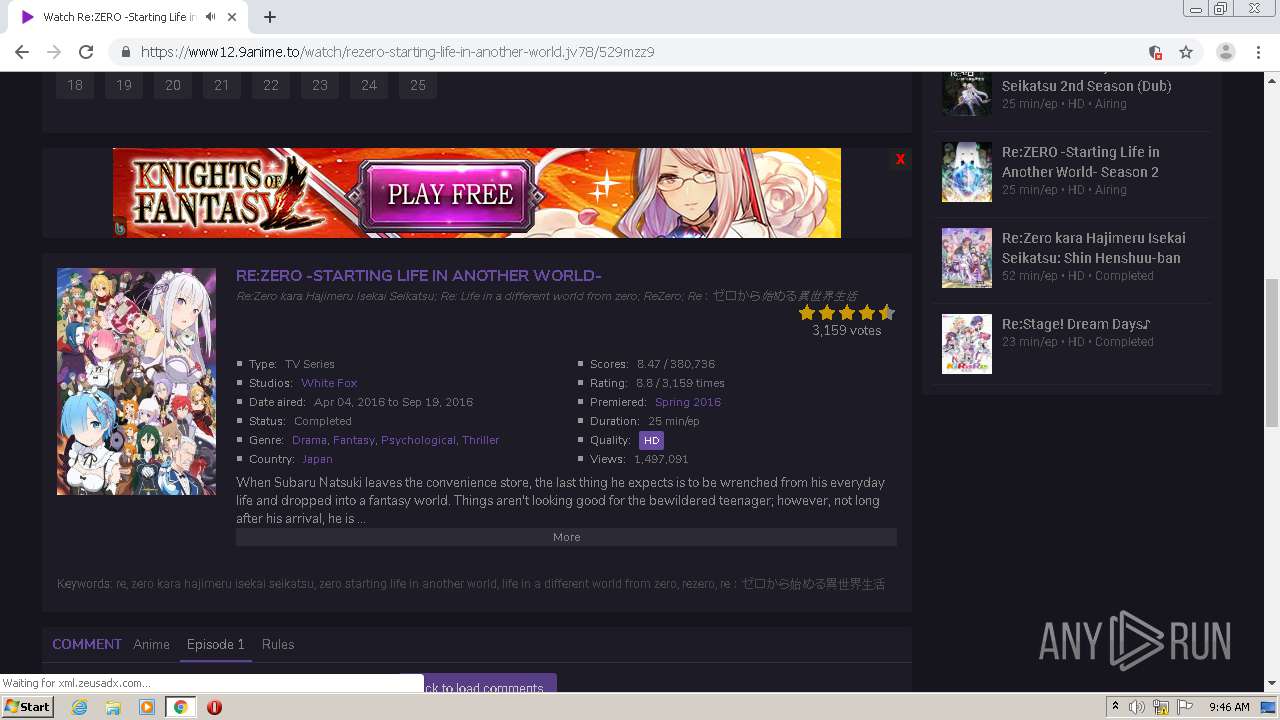Open the Psychological genre link
1280x720 pixels.
[418, 440]
